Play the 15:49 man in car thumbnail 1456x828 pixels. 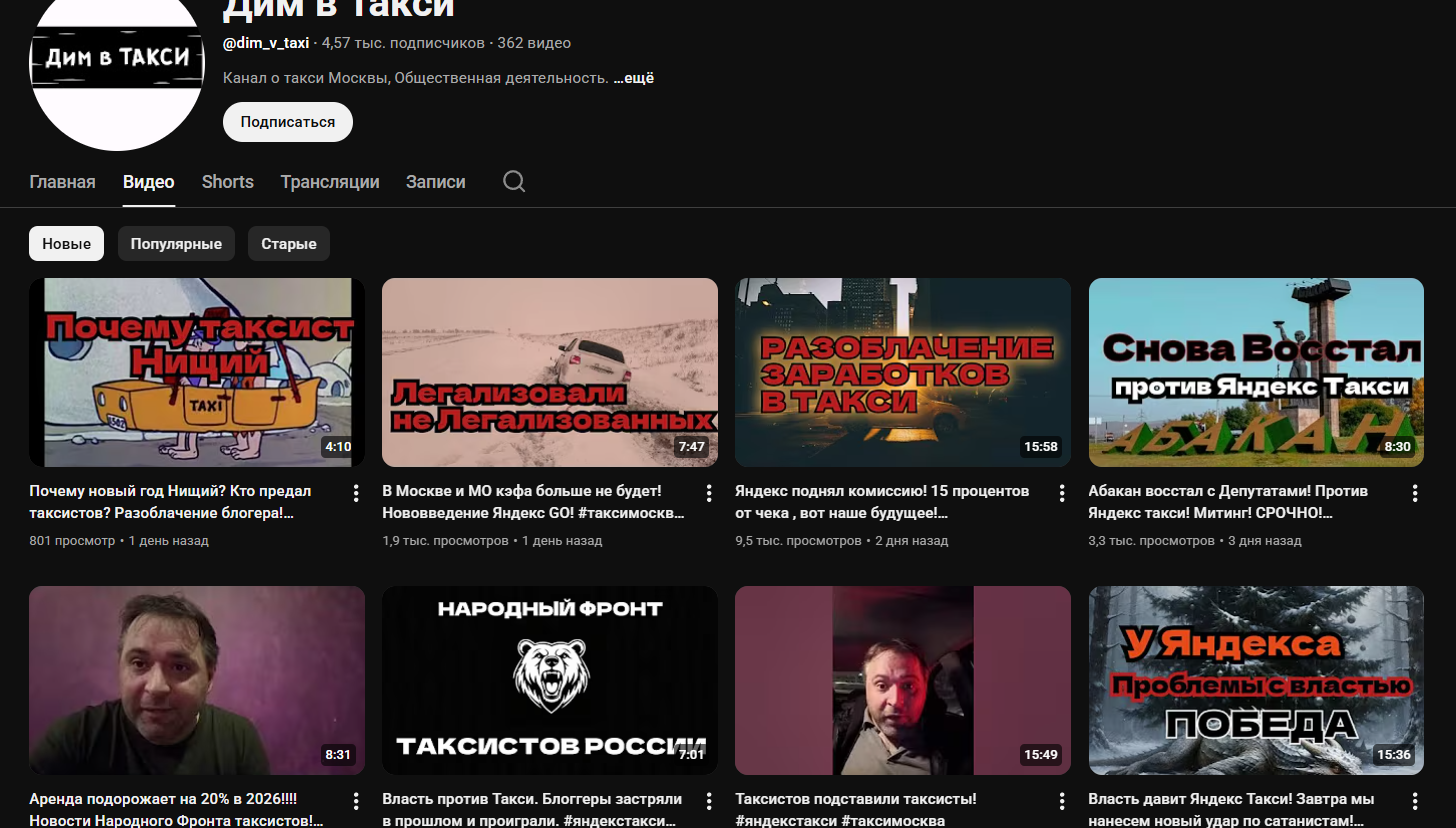(x=903, y=680)
